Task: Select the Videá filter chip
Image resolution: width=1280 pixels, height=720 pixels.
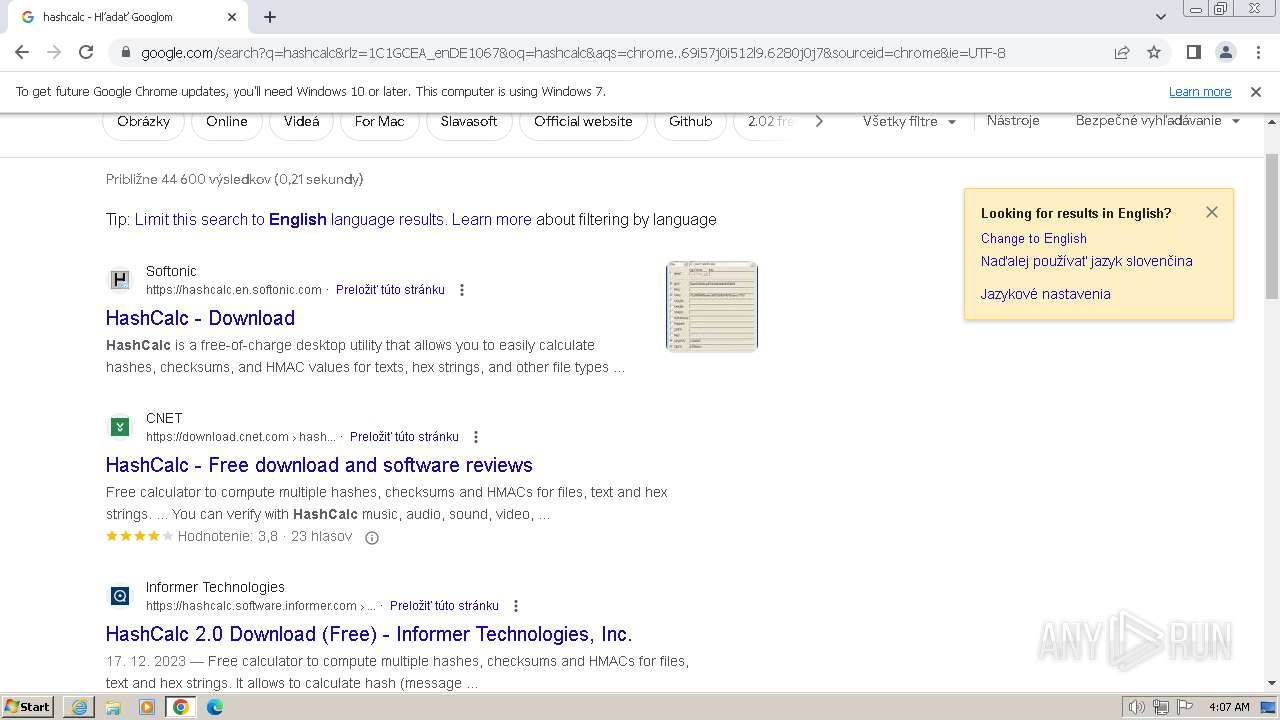Action: pos(301,121)
